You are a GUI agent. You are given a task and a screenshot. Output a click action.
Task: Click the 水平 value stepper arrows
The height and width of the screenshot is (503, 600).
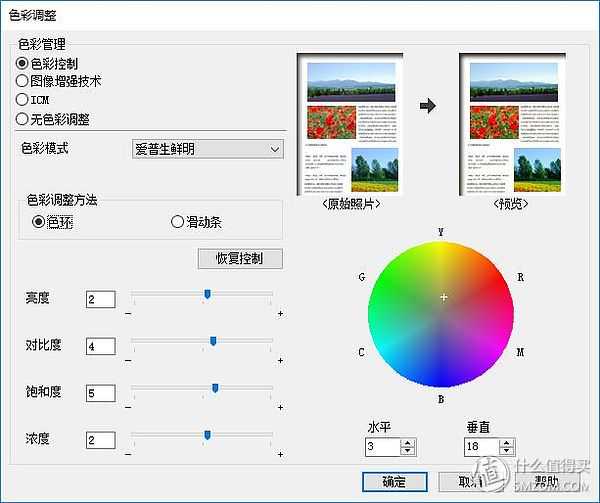click(408, 447)
